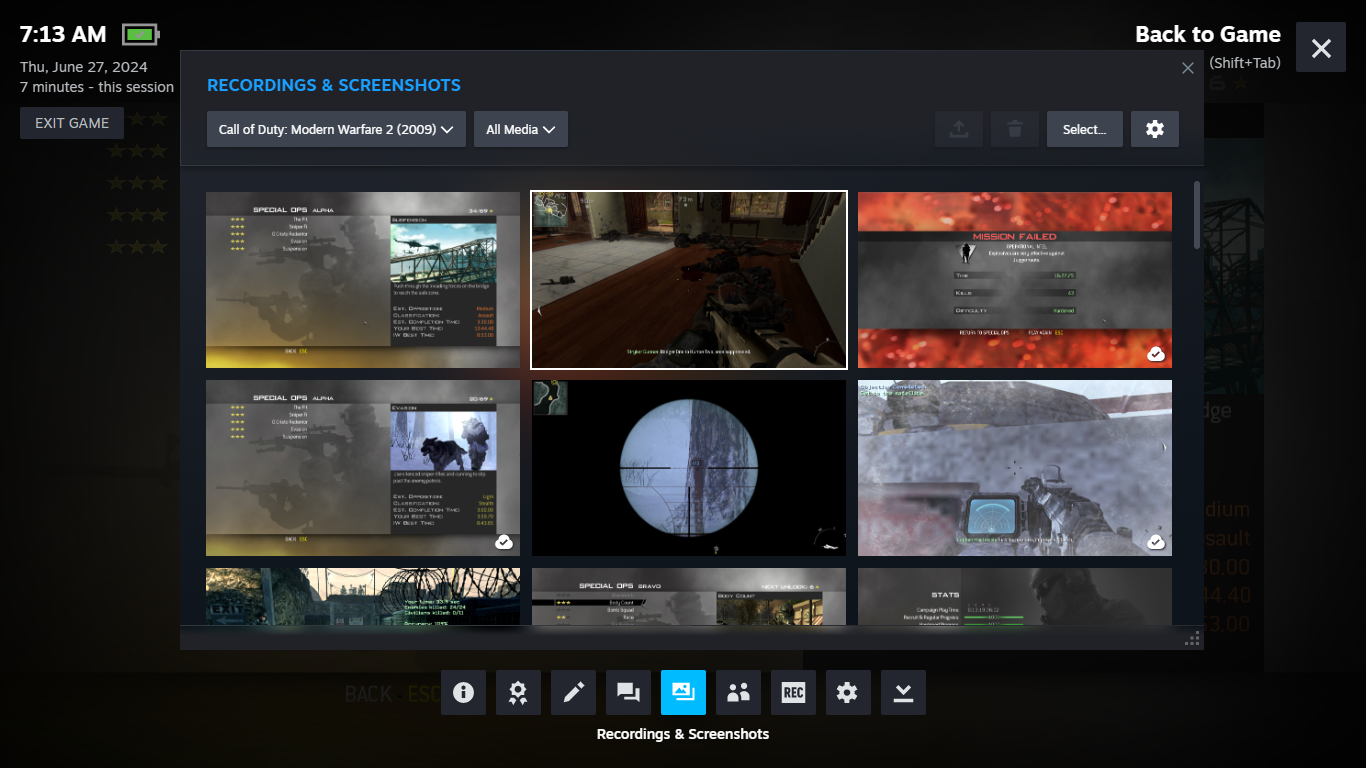Open the Achievements icon in overlay toolbar

tap(518, 692)
